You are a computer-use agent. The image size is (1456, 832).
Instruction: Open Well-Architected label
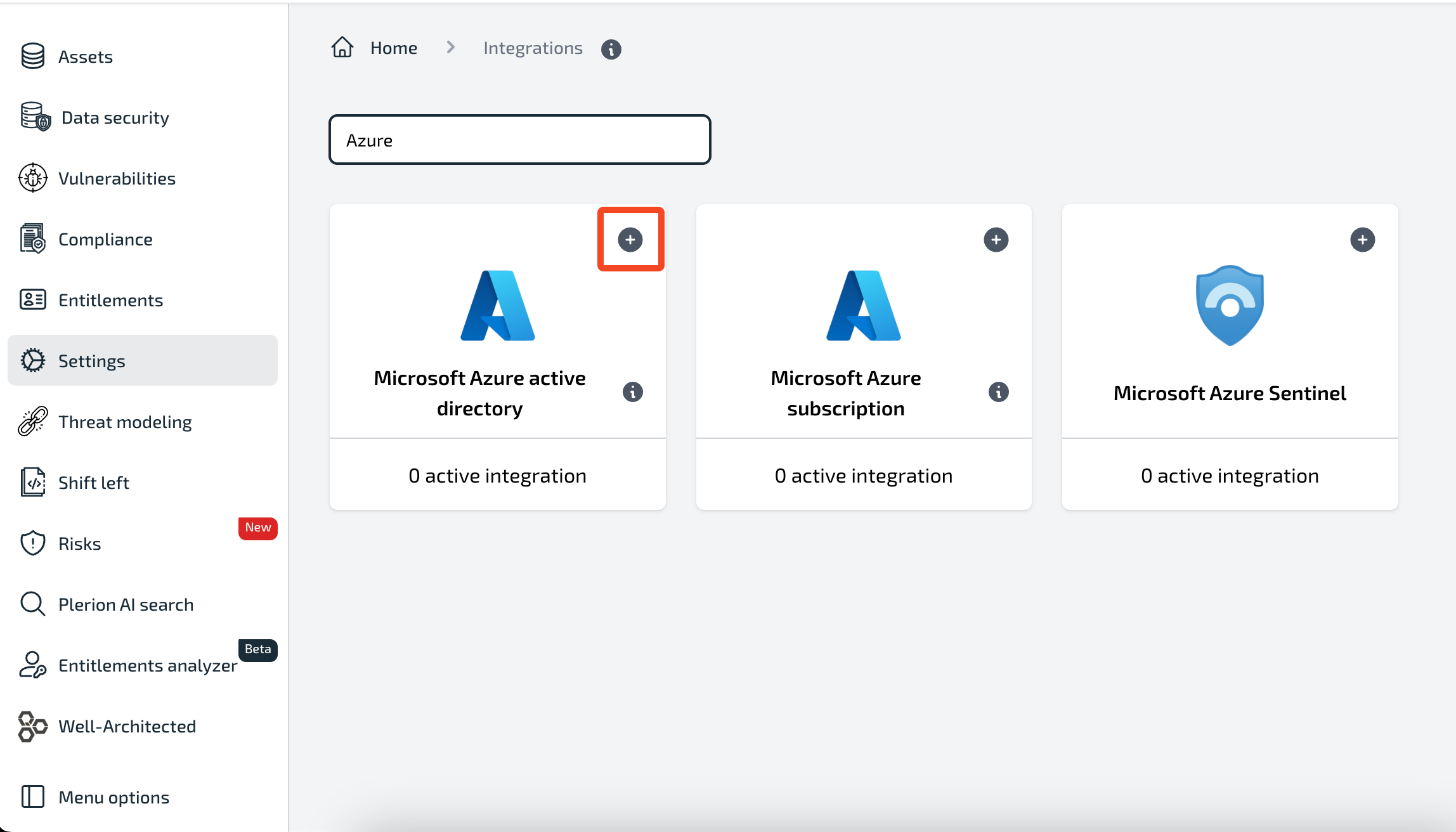(127, 726)
